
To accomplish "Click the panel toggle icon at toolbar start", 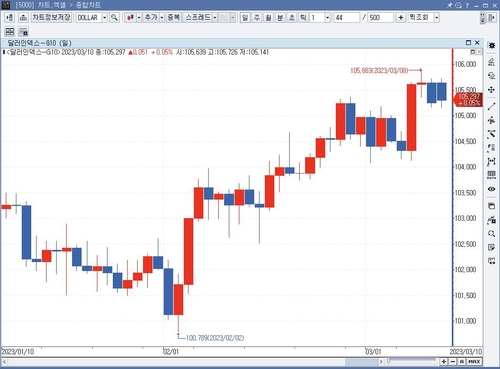I will click(9, 17).
